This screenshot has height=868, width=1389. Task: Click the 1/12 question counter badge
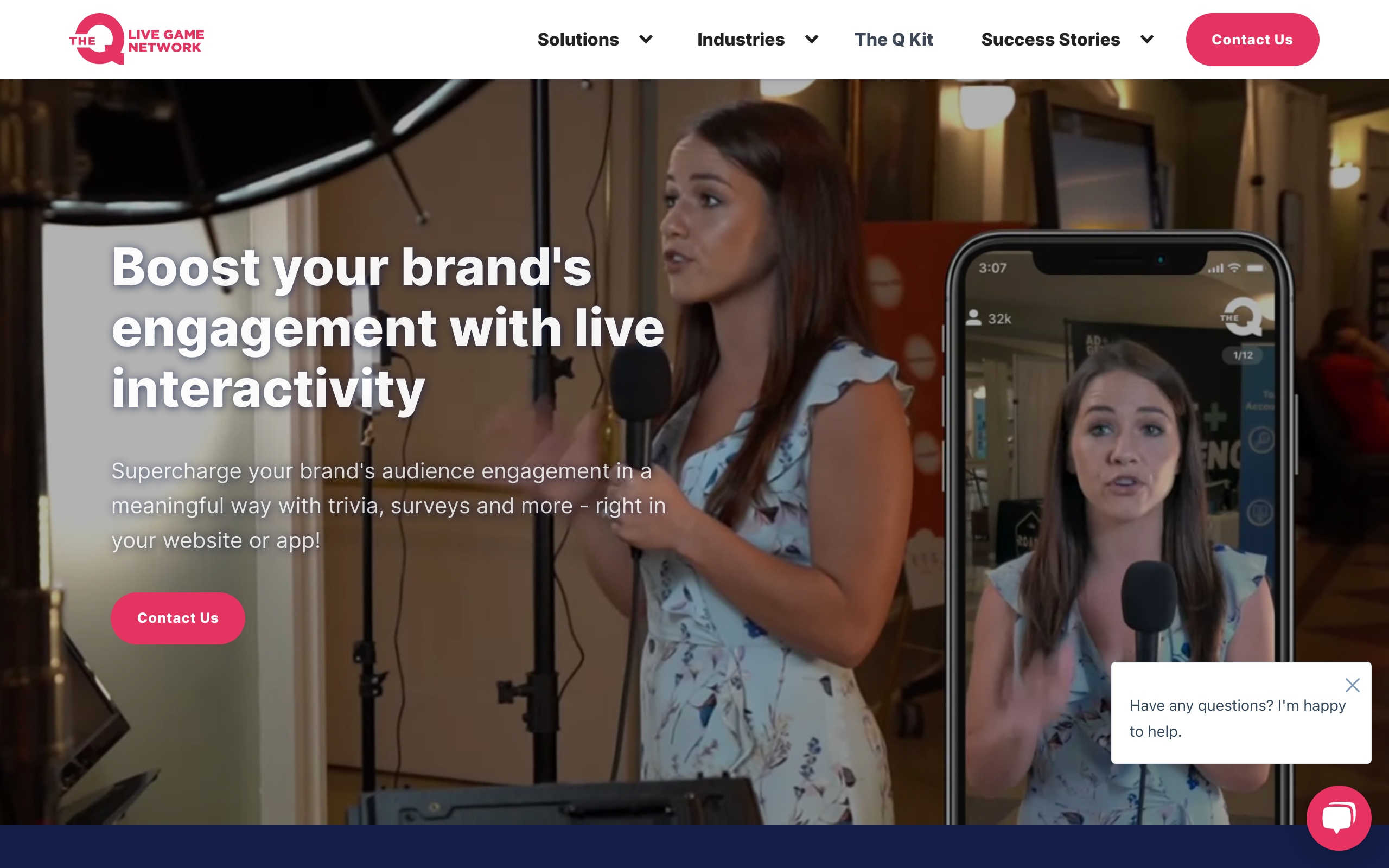[x=1243, y=355]
